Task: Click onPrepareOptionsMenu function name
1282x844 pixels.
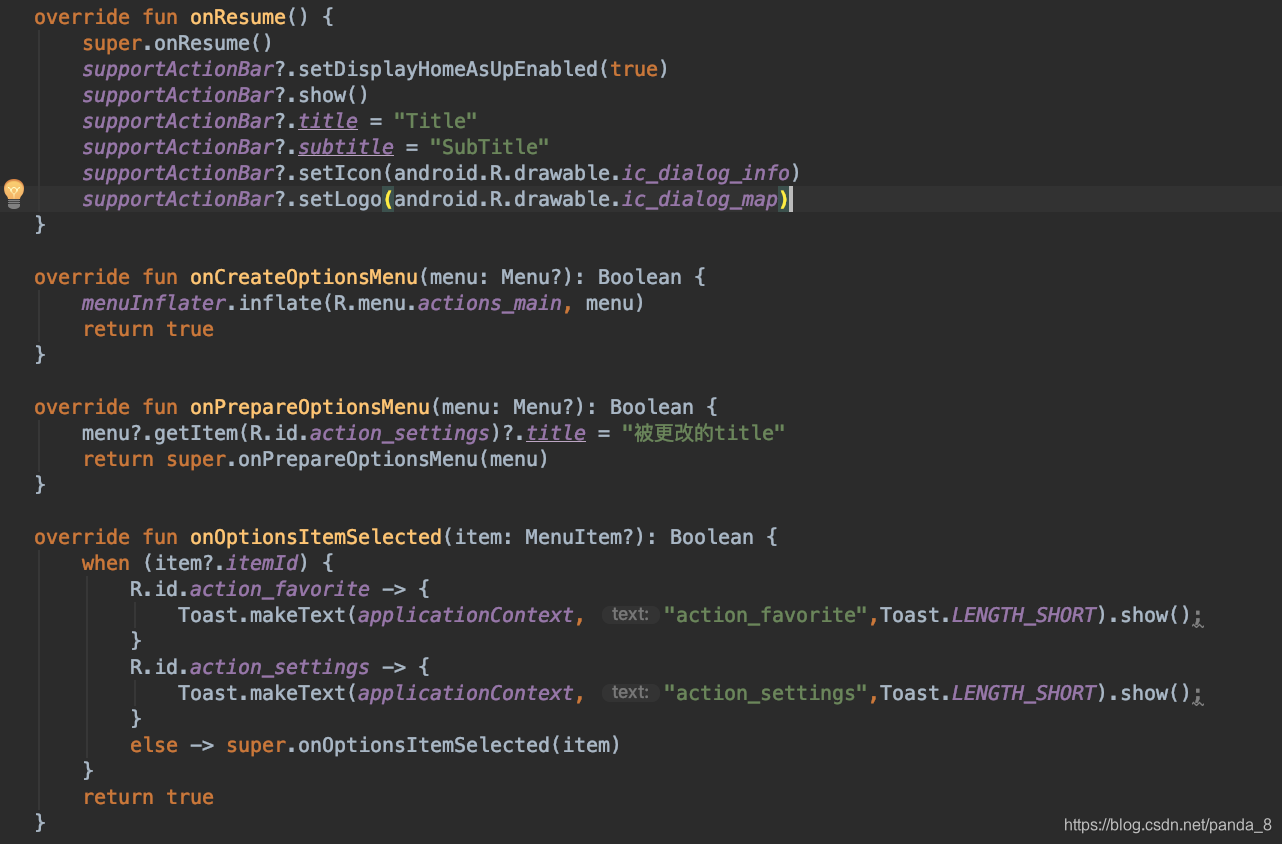Action: point(310,407)
